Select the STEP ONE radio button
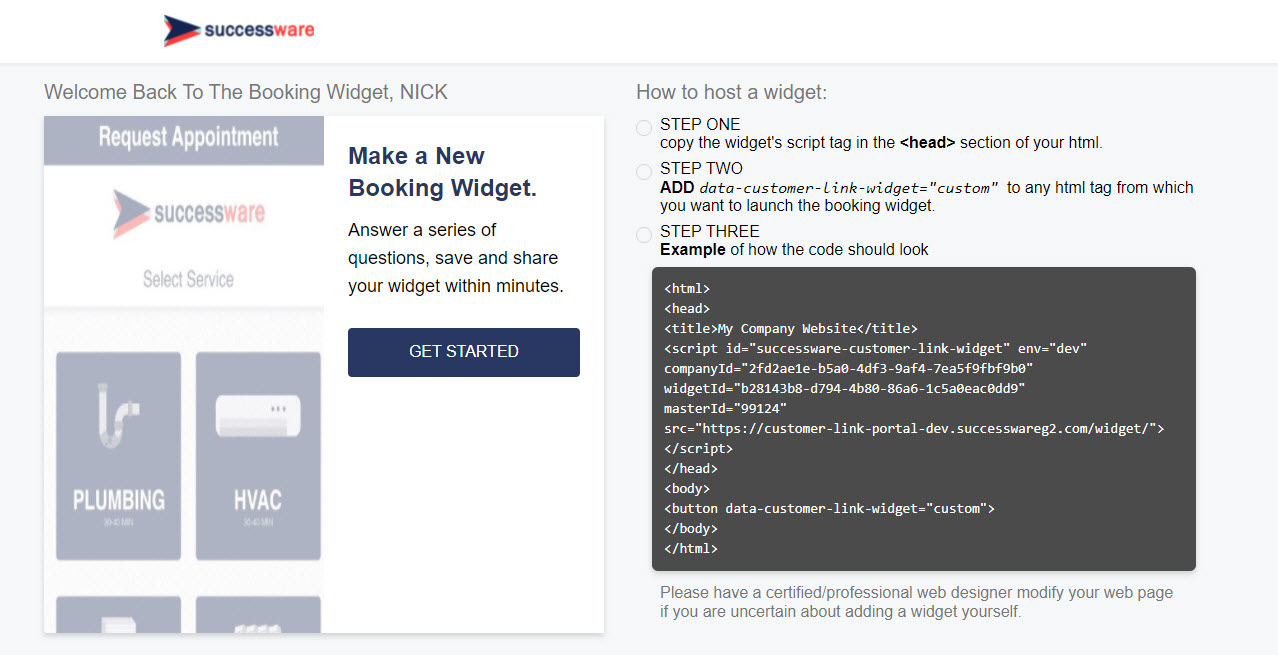Image resolution: width=1278 pixels, height=655 pixels. point(644,128)
